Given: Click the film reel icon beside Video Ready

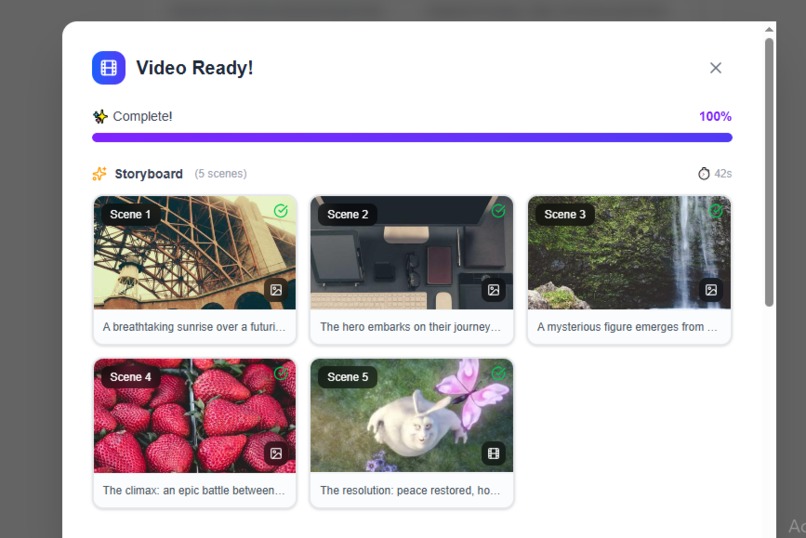Looking at the screenshot, I should pyautogui.click(x=108, y=68).
